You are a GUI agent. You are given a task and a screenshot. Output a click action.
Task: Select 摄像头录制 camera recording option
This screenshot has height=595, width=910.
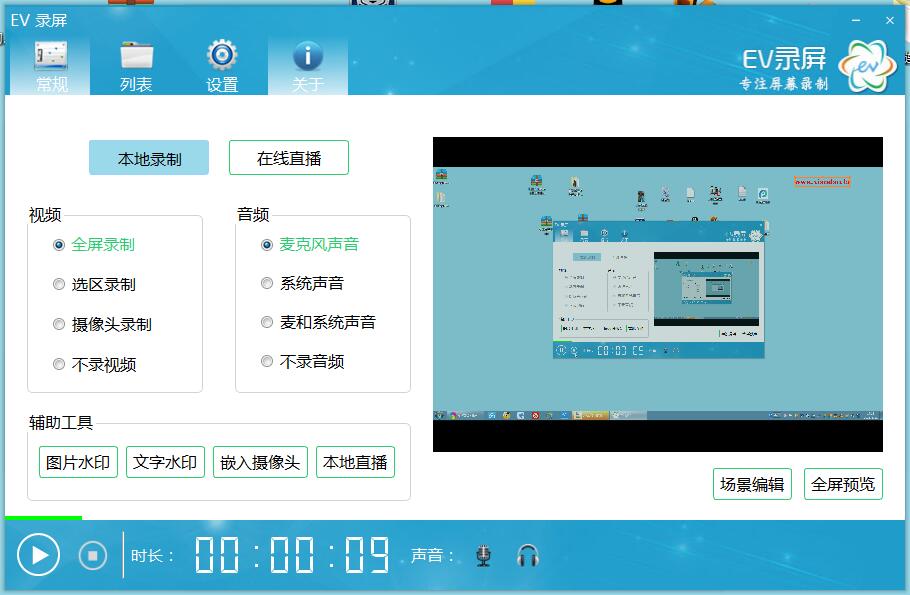click(x=59, y=324)
